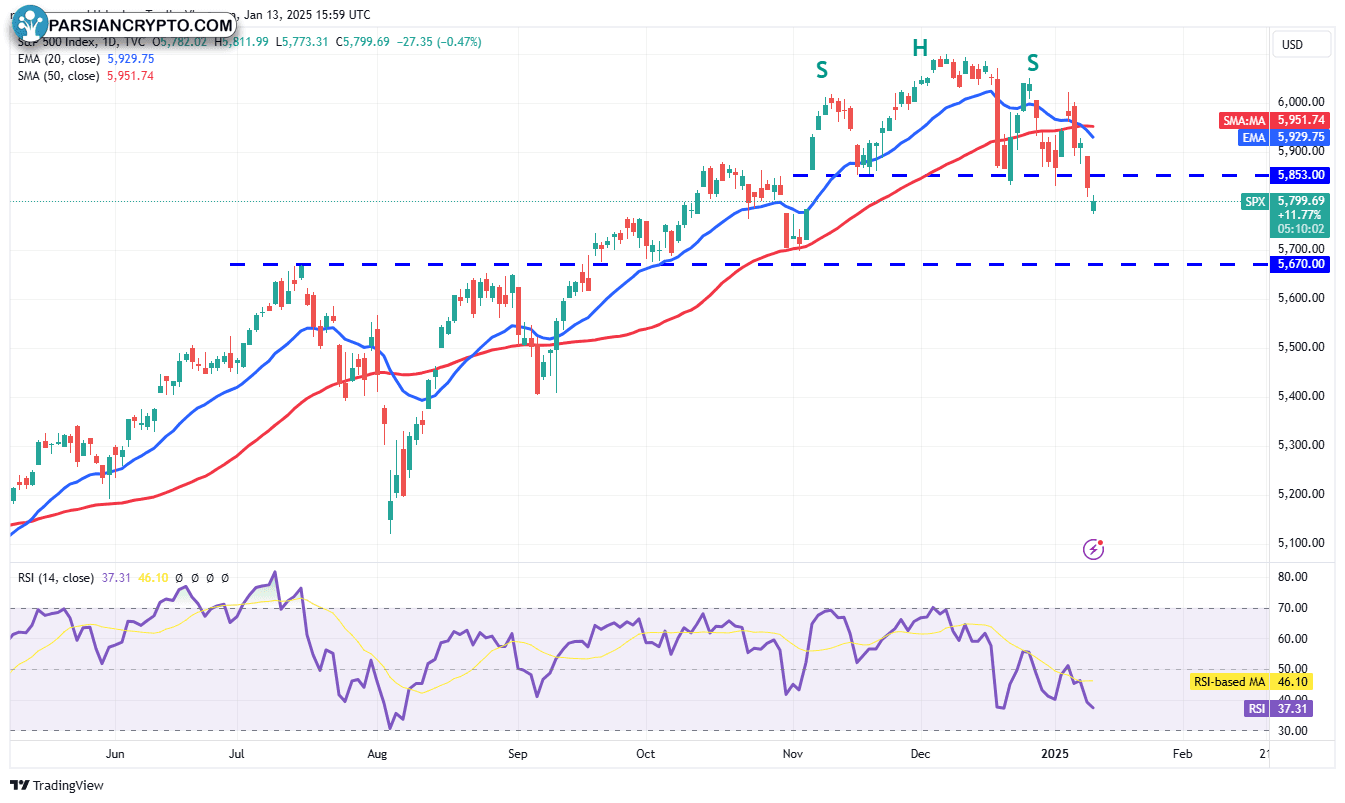Click the Nov label on time axis
The width and height of the screenshot is (1345, 803).
[793, 753]
